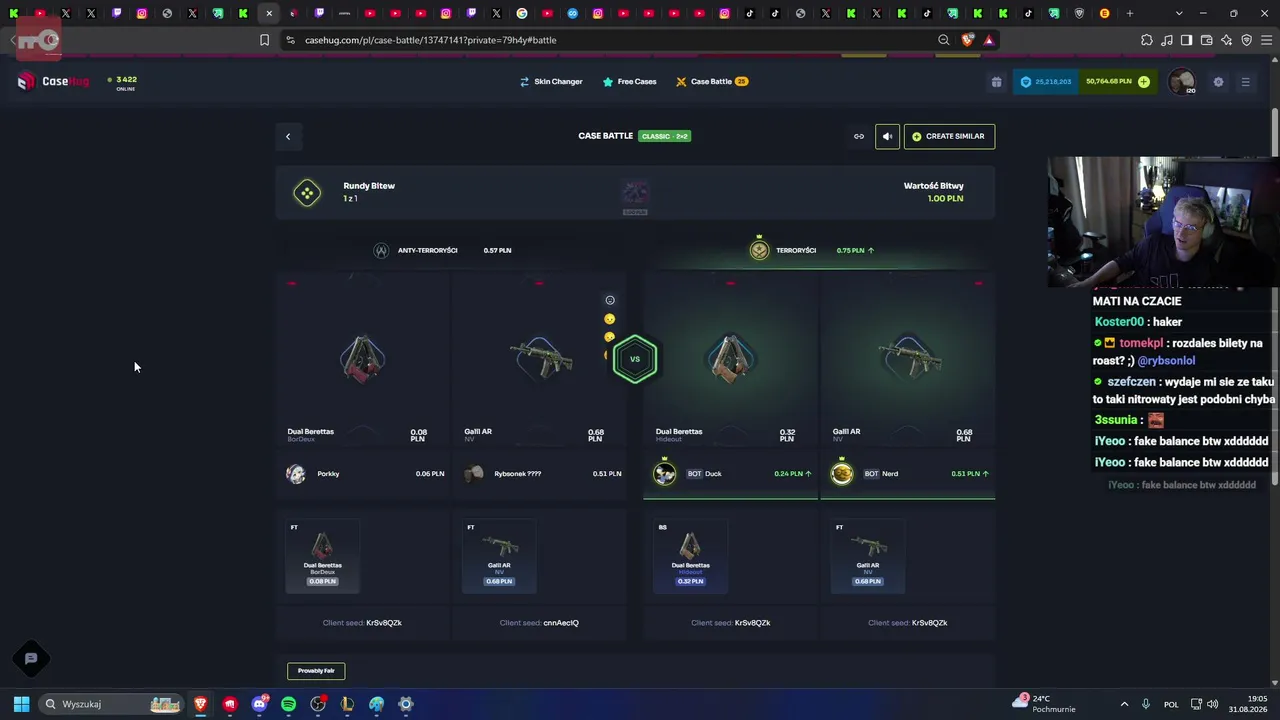Click the Terrorist team badge icon
Image resolution: width=1280 pixels, height=720 pixels.
[x=760, y=250]
